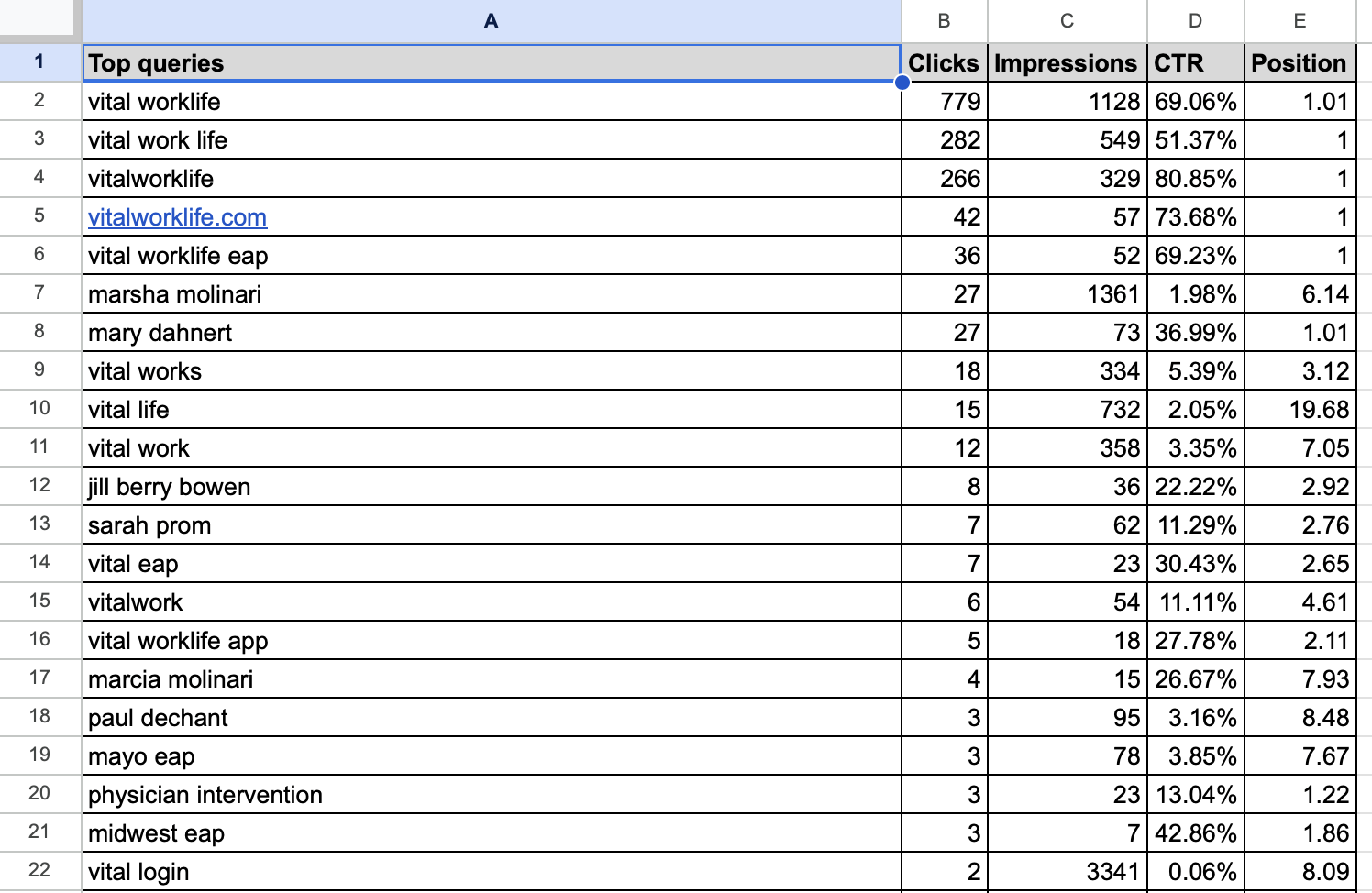Viewport: 1372px width, 893px height.
Task: Select row 7 header
Action: point(40,293)
